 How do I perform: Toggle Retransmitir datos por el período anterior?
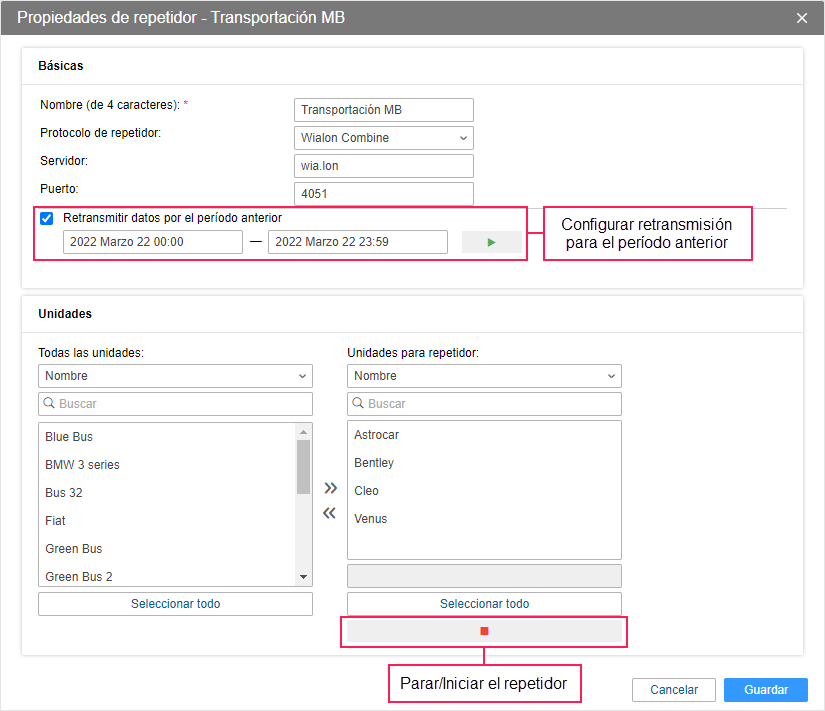(x=47, y=218)
